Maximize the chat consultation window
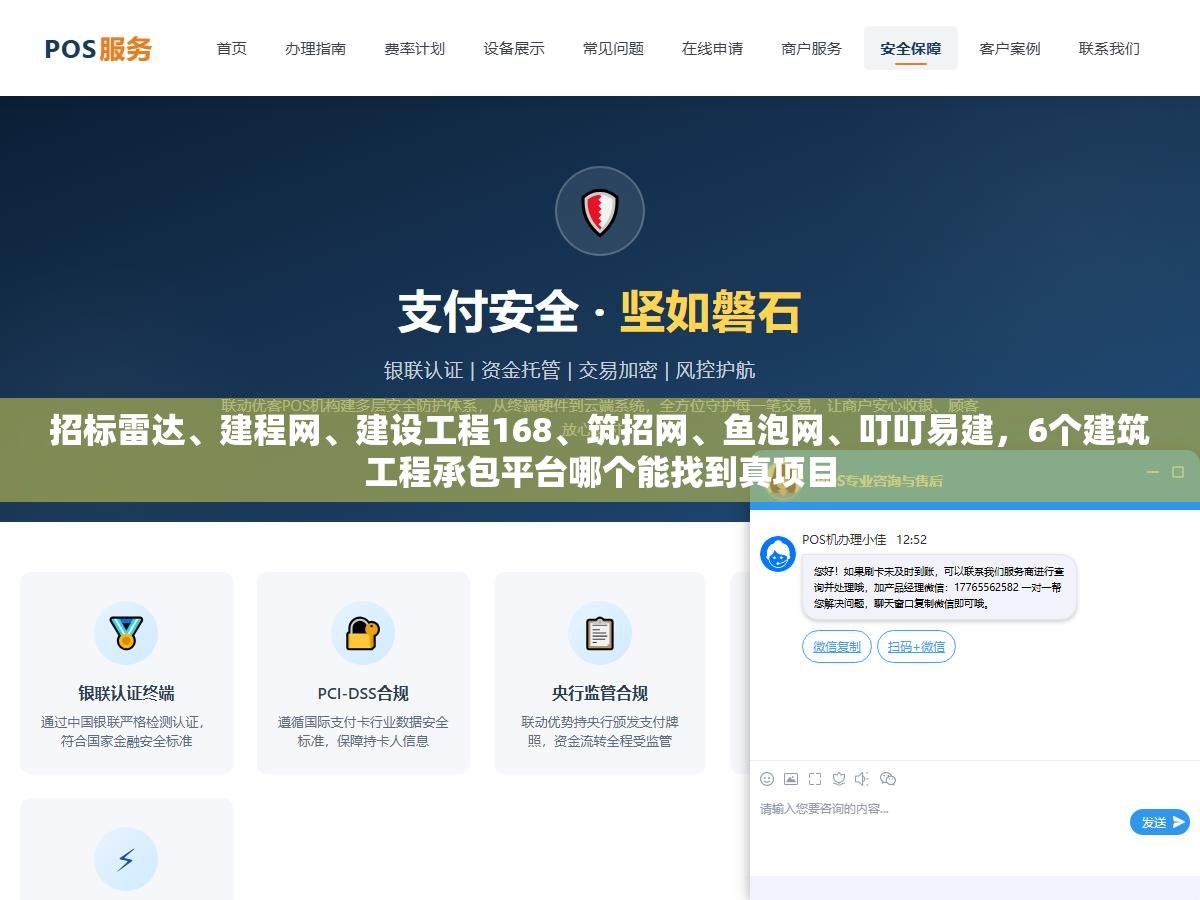 [x=1178, y=472]
